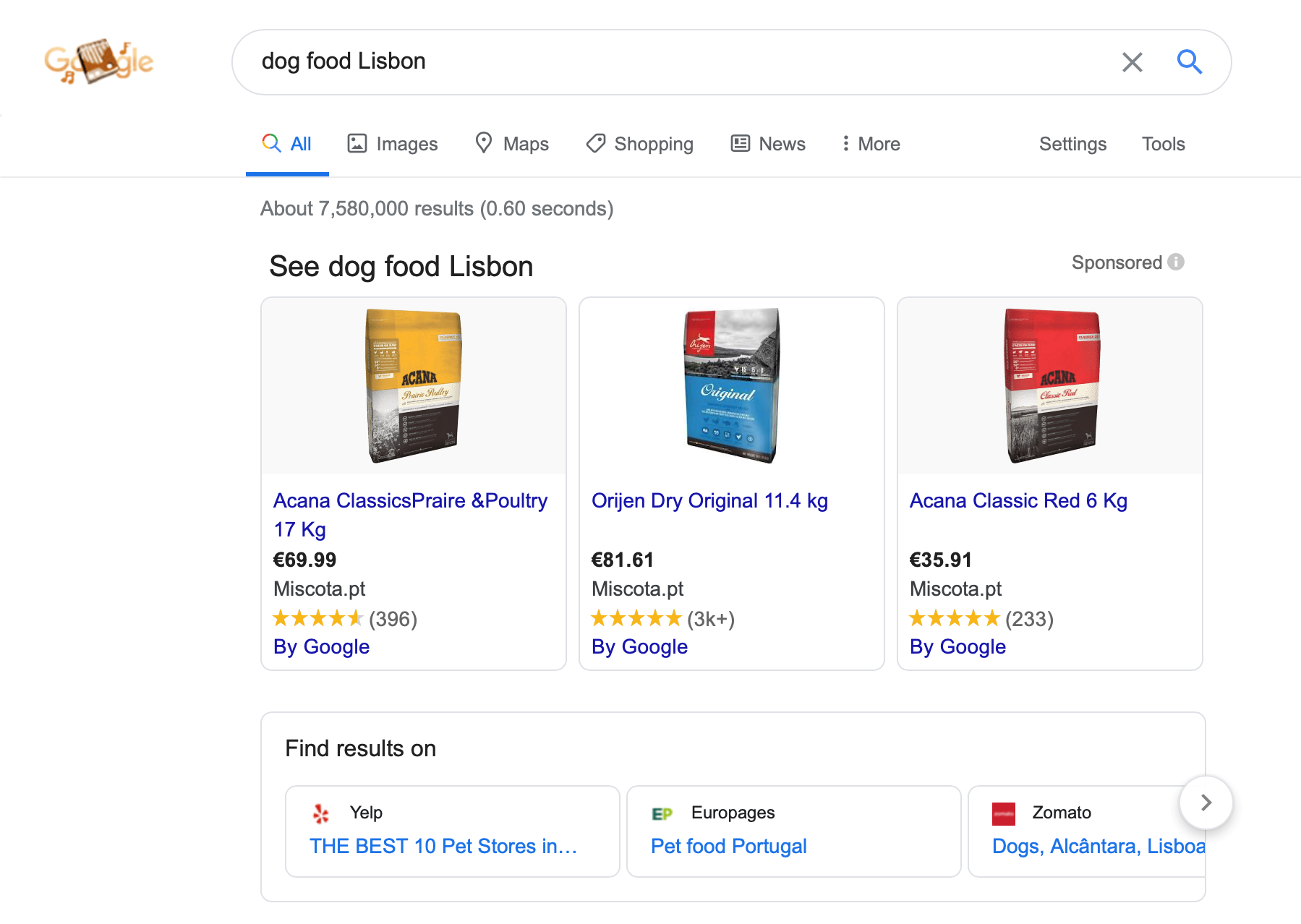Click the Orijen Original bag image
The width and height of the screenshot is (1301, 924).
[x=732, y=385]
